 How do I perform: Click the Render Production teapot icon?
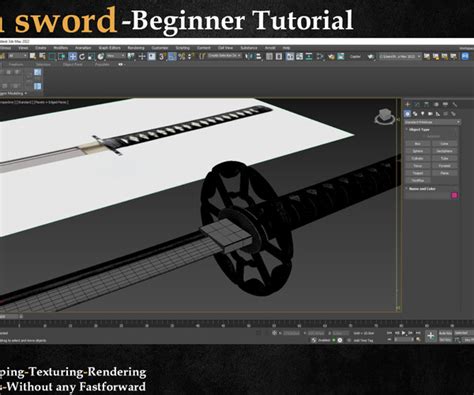(371, 56)
